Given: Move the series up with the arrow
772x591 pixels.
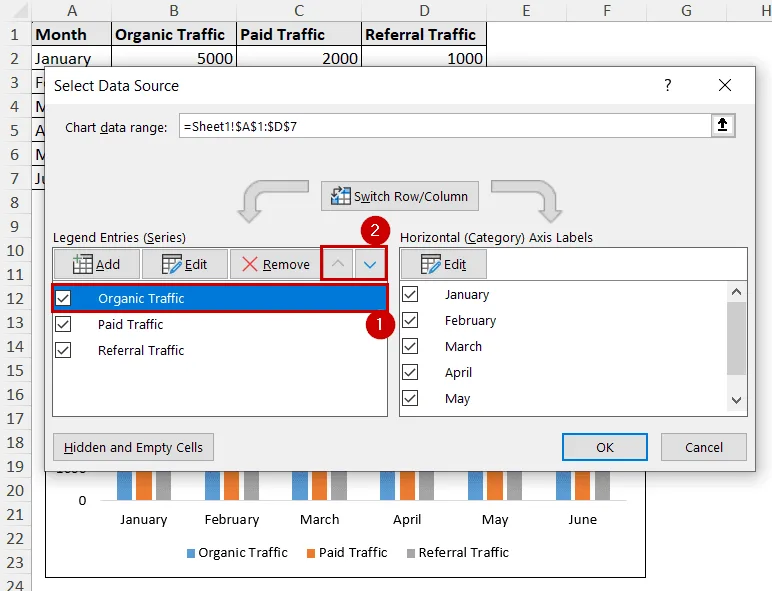Looking at the screenshot, I should pos(338,264).
